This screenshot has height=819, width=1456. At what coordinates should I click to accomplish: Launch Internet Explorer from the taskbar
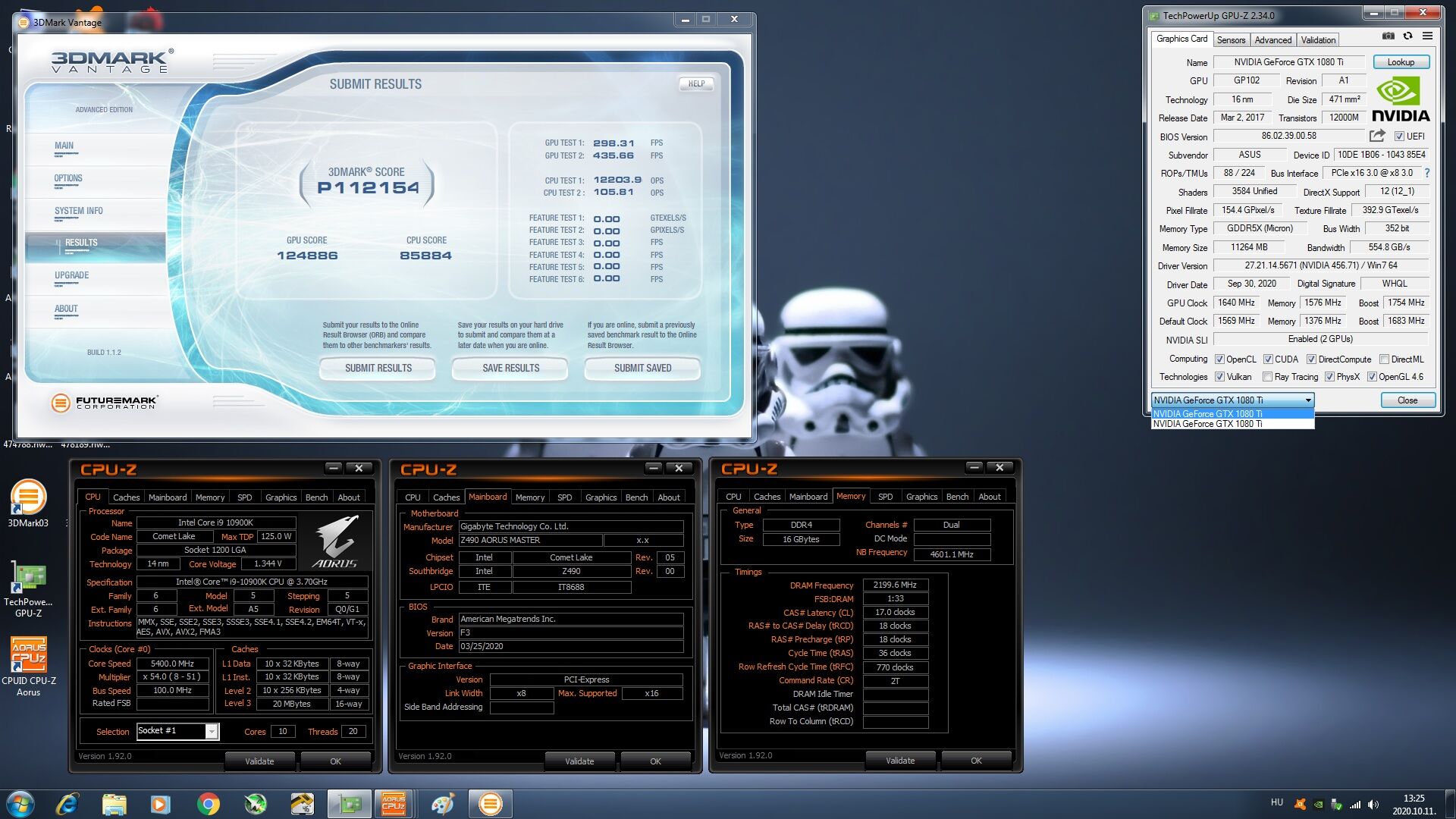point(67,804)
